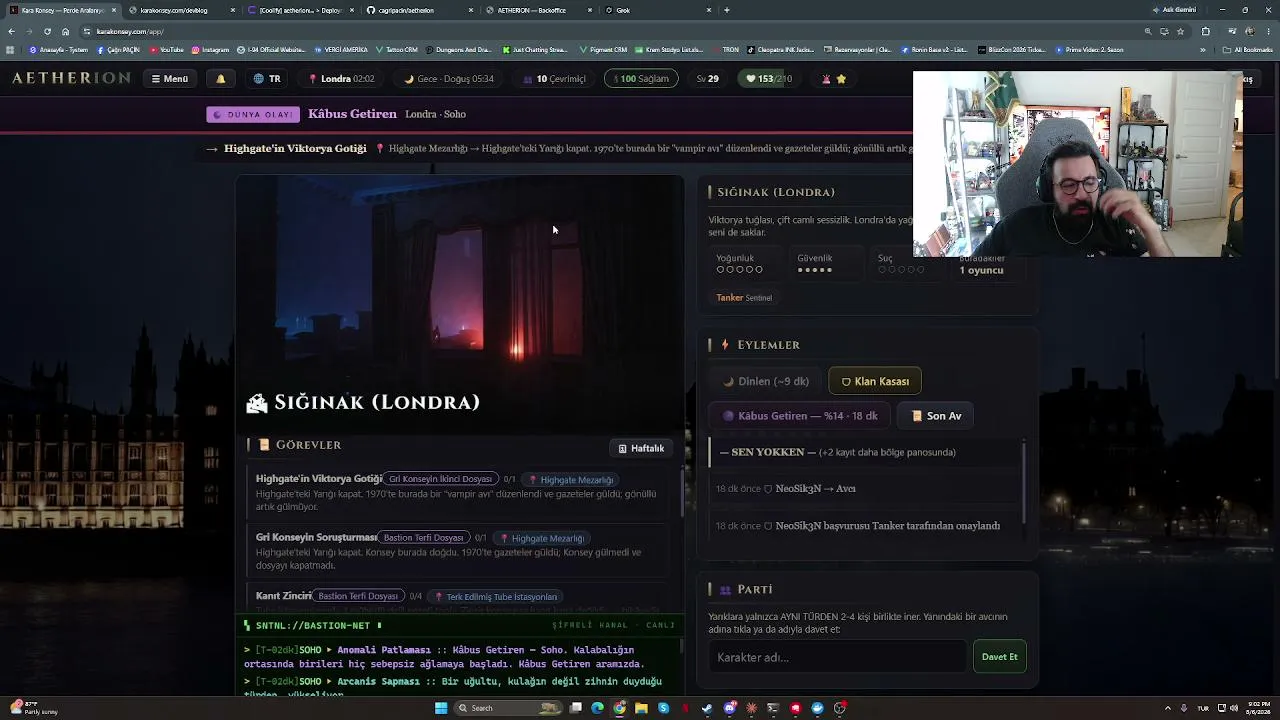This screenshot has height=720, width=1280.
Task: Focus the Karakter adı input field
Action: [838, 657]
